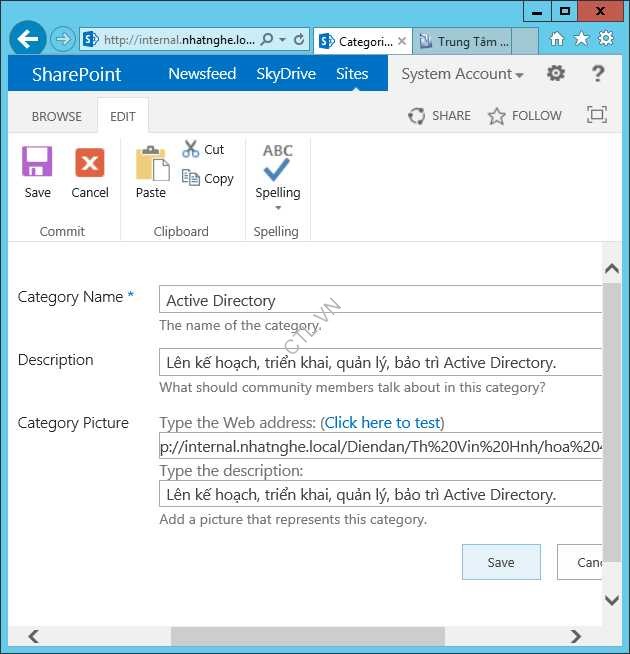The image size is (630, 654).
Task: Click the Save icon in ribbon
Action: (37, 162)
